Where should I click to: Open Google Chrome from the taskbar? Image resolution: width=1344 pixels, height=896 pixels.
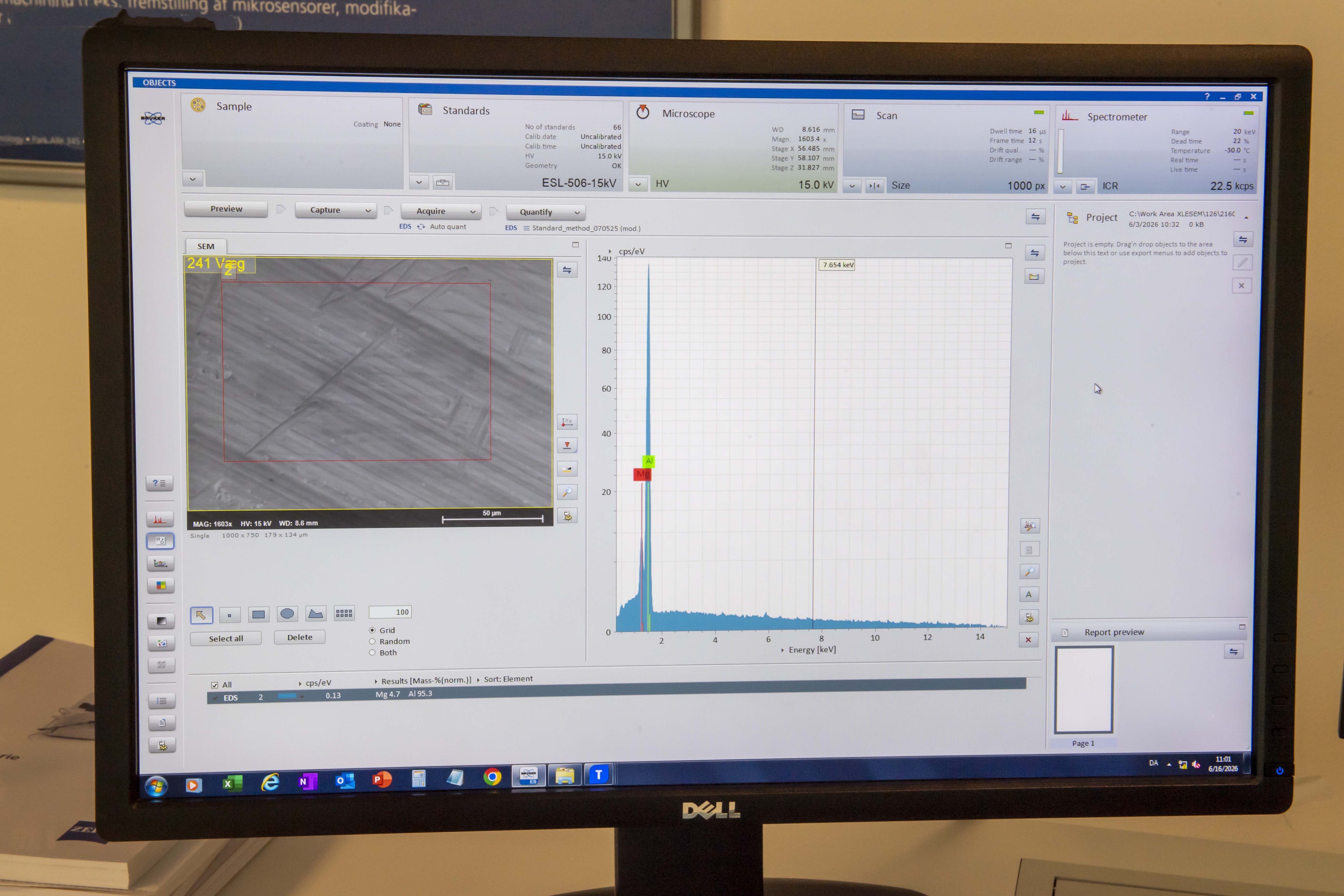pos(492,777)
